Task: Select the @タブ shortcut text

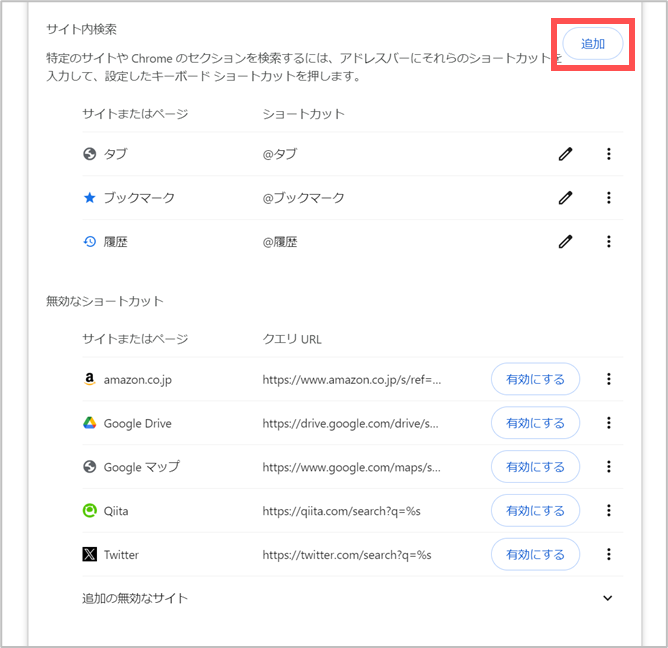Action: coord(279,154)
